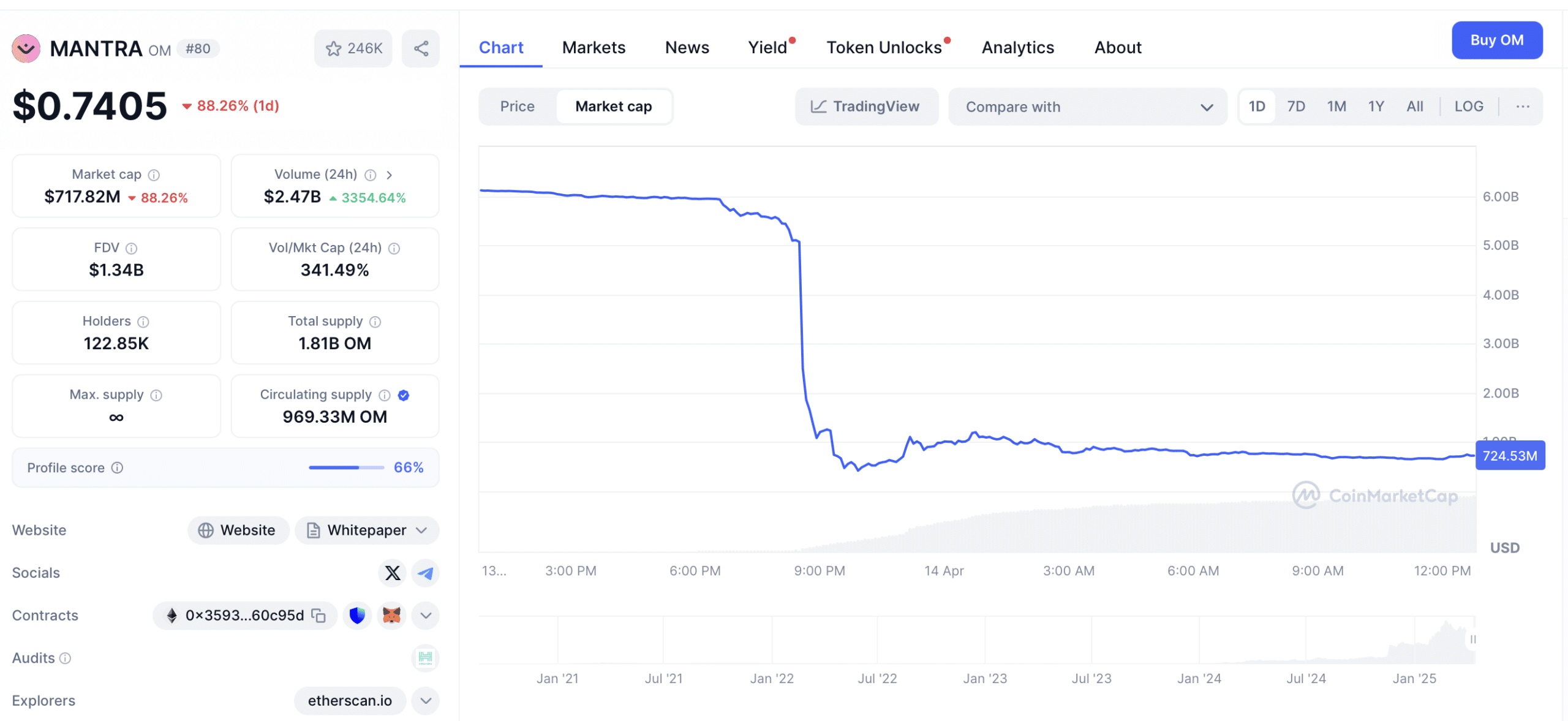This screenshot has width=1568, height=721.
Task: Click the 122.85K holders value
Action: point(116,344)
